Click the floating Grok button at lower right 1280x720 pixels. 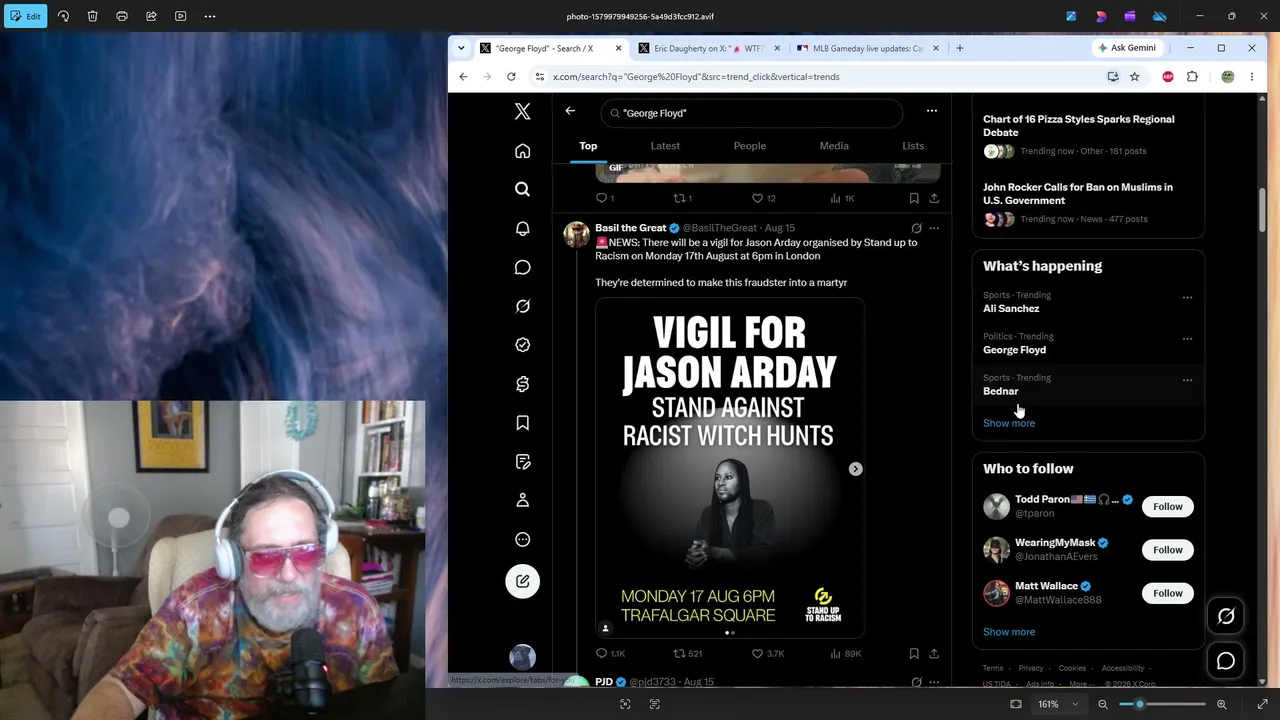point(1226,616)
